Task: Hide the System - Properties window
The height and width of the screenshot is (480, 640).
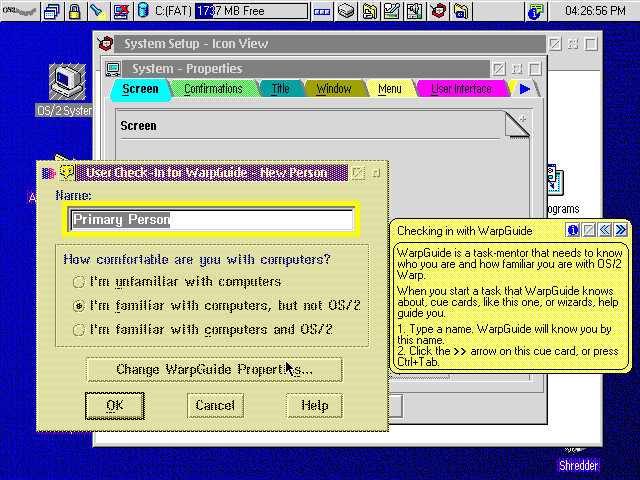Action: (499, 69)
